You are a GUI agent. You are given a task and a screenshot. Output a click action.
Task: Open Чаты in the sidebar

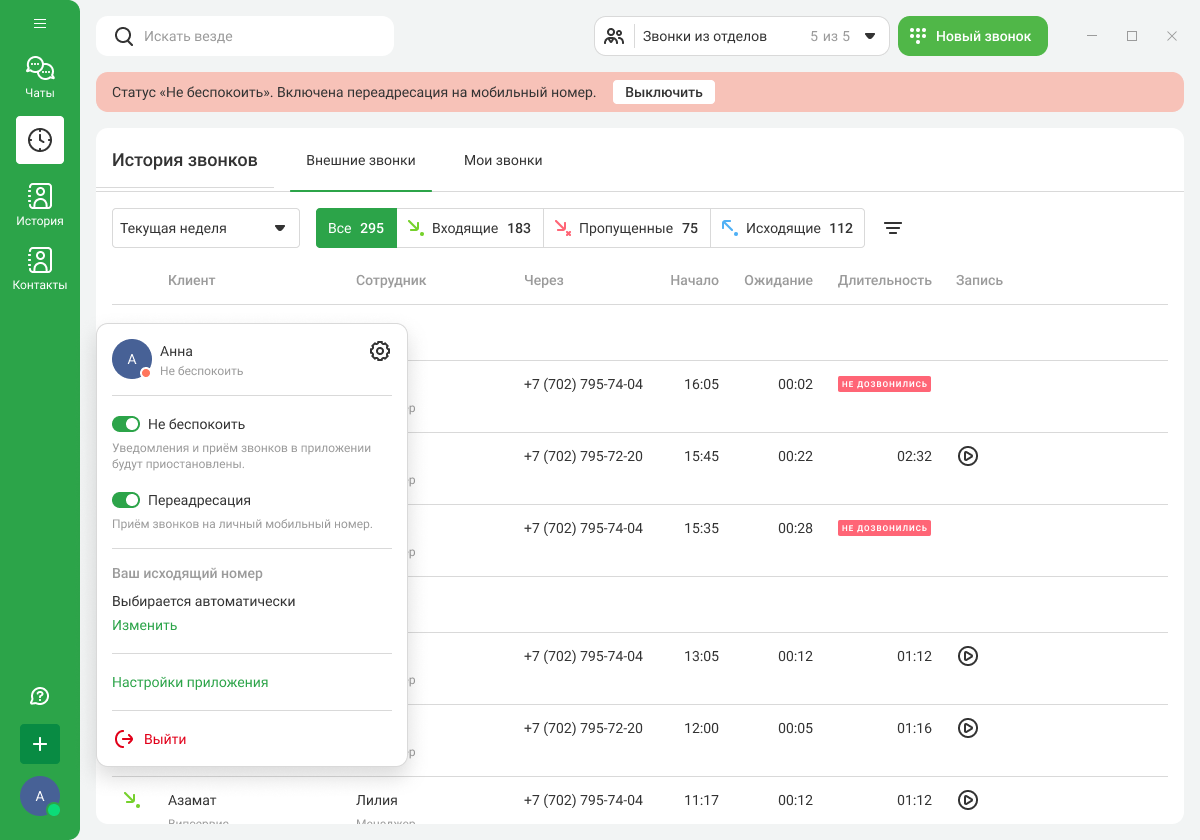pyautogui.click(x=40, y=77)
